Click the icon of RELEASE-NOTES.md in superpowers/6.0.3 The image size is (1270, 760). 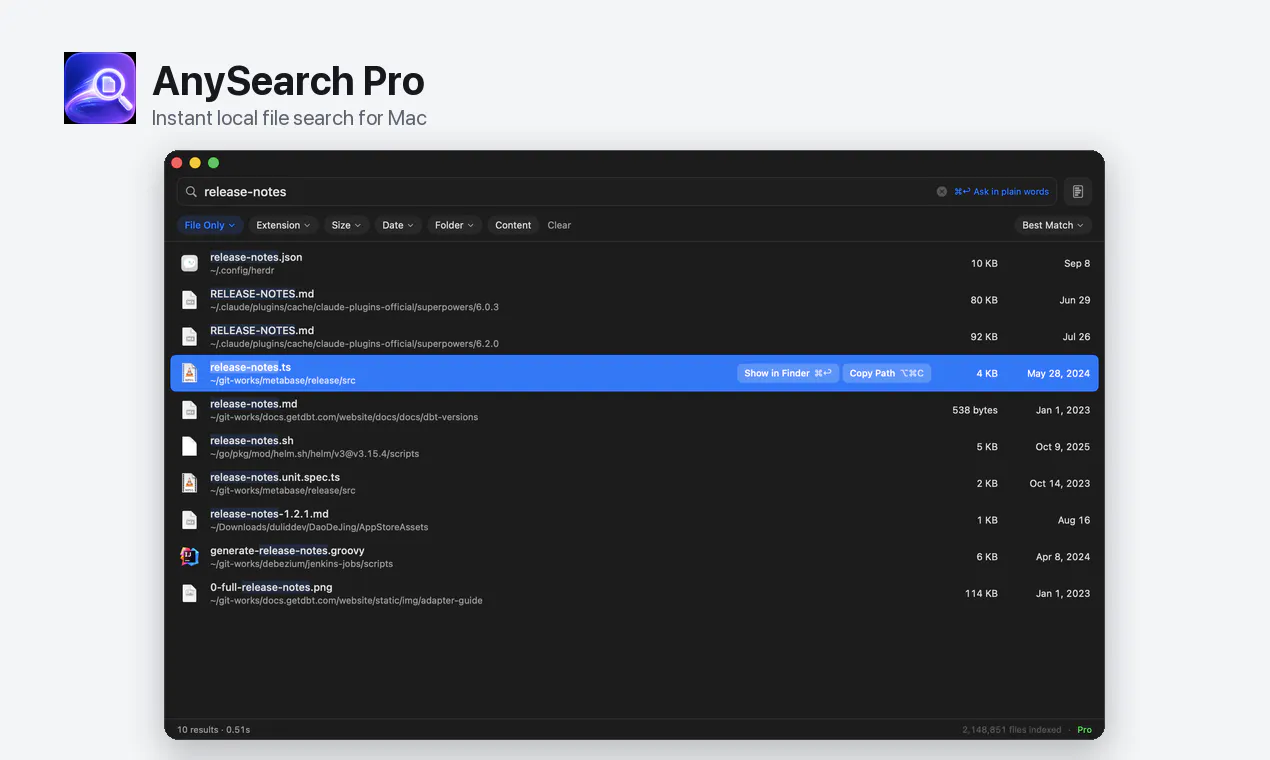(189, 300)
